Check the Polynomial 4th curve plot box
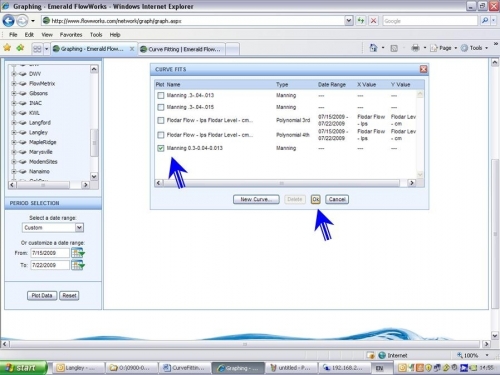The height and width of the screenshot is (375, 500). pyautogui.click(x=161, y=135)
